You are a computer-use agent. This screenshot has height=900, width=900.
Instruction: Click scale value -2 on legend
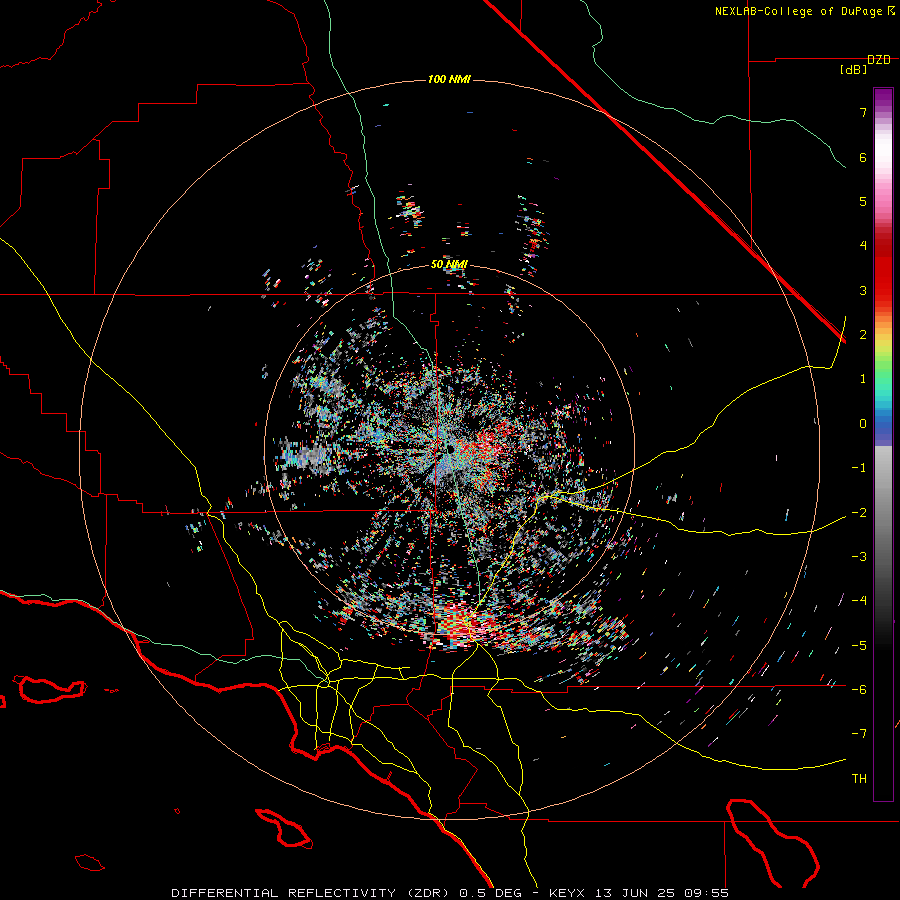[x=859, y=512]
